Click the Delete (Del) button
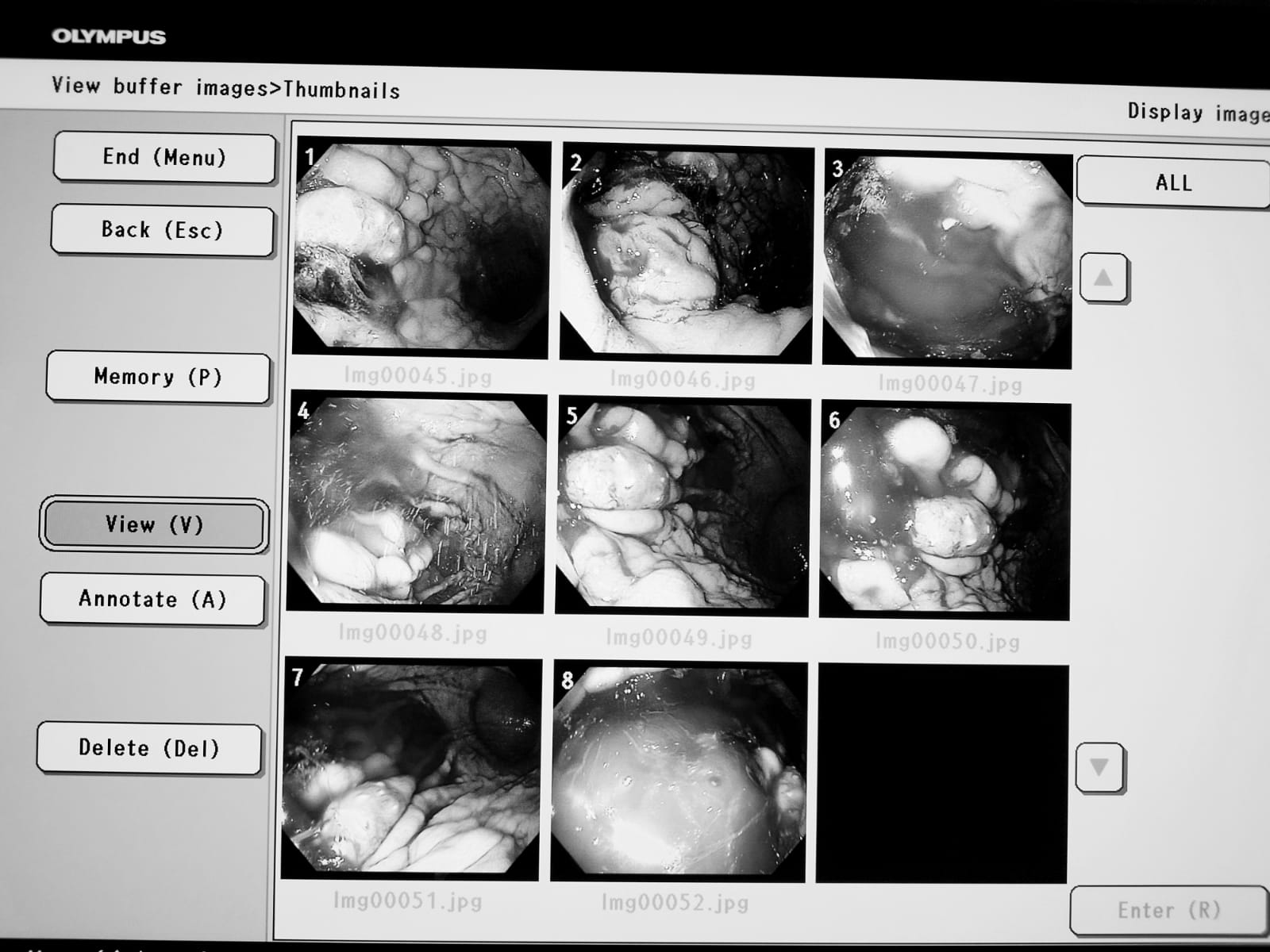The image size is (1270, 952). click(x=149, y=748)
